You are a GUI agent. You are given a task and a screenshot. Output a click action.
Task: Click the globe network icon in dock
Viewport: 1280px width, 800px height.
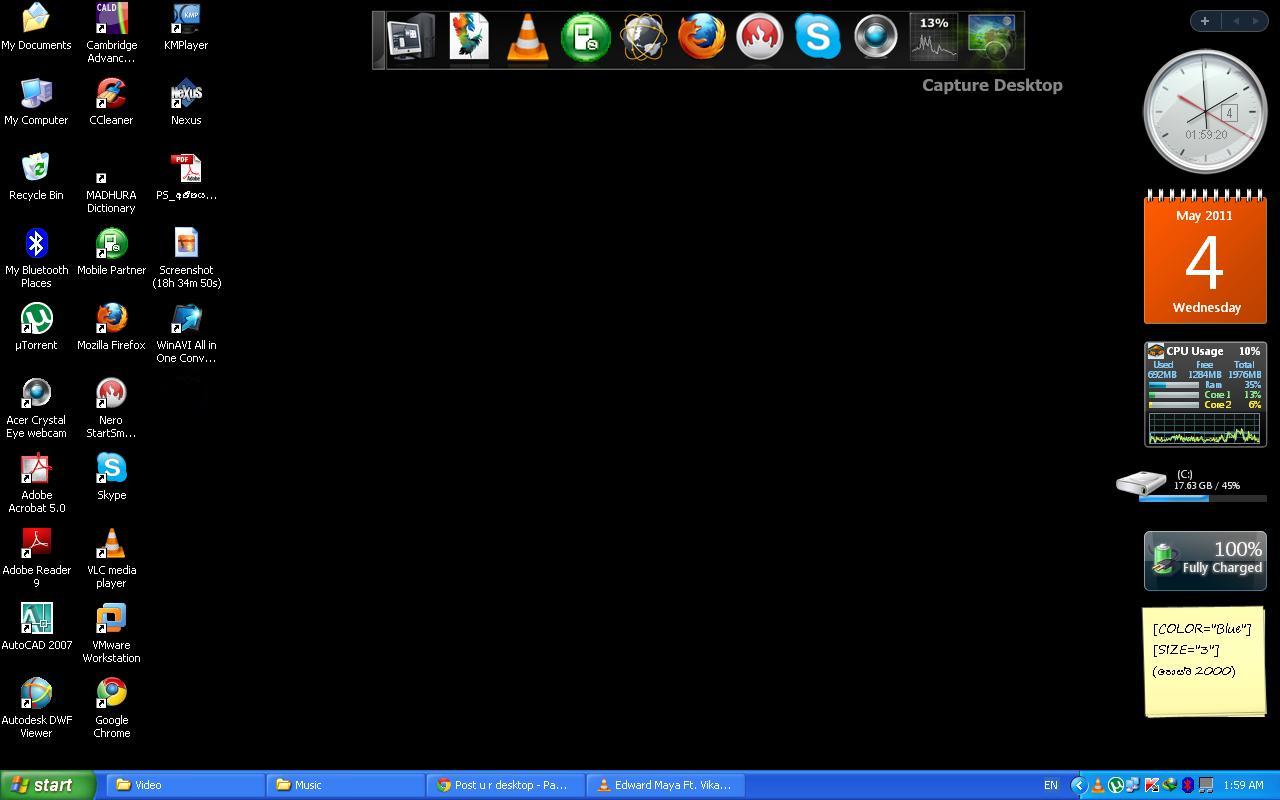[643, 37]
